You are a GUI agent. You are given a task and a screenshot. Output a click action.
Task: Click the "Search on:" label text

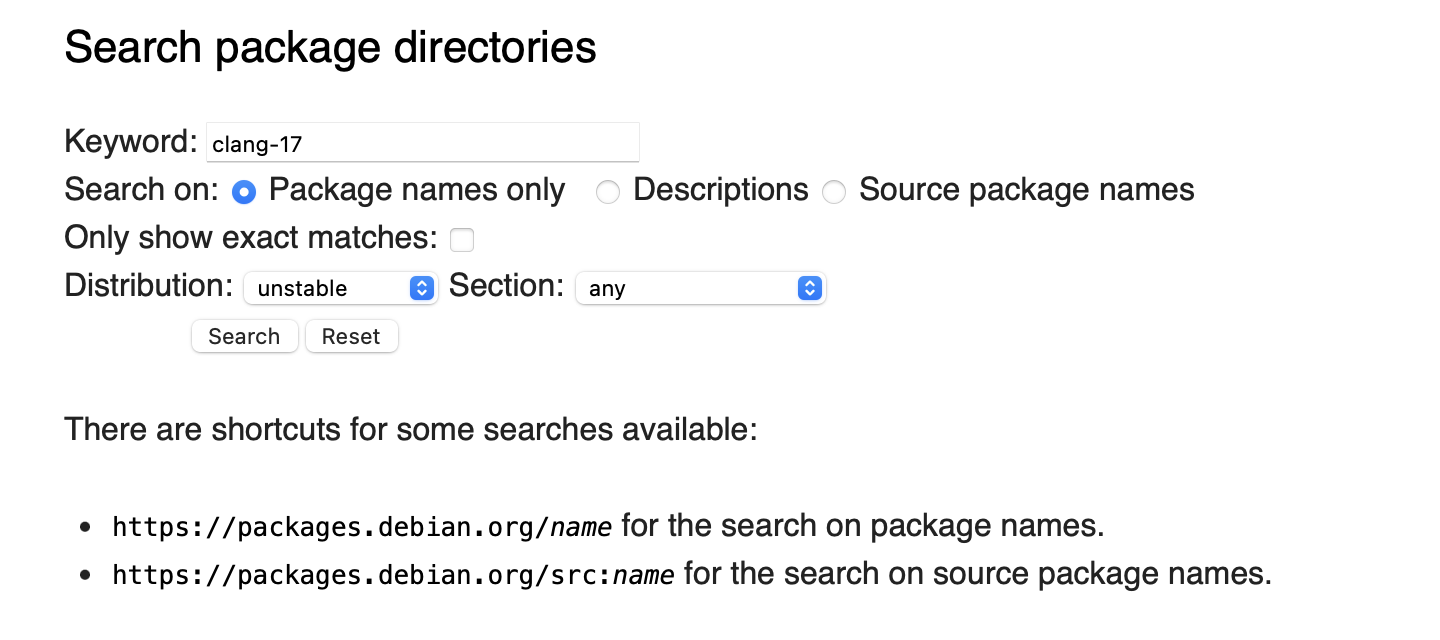(141, 190)
